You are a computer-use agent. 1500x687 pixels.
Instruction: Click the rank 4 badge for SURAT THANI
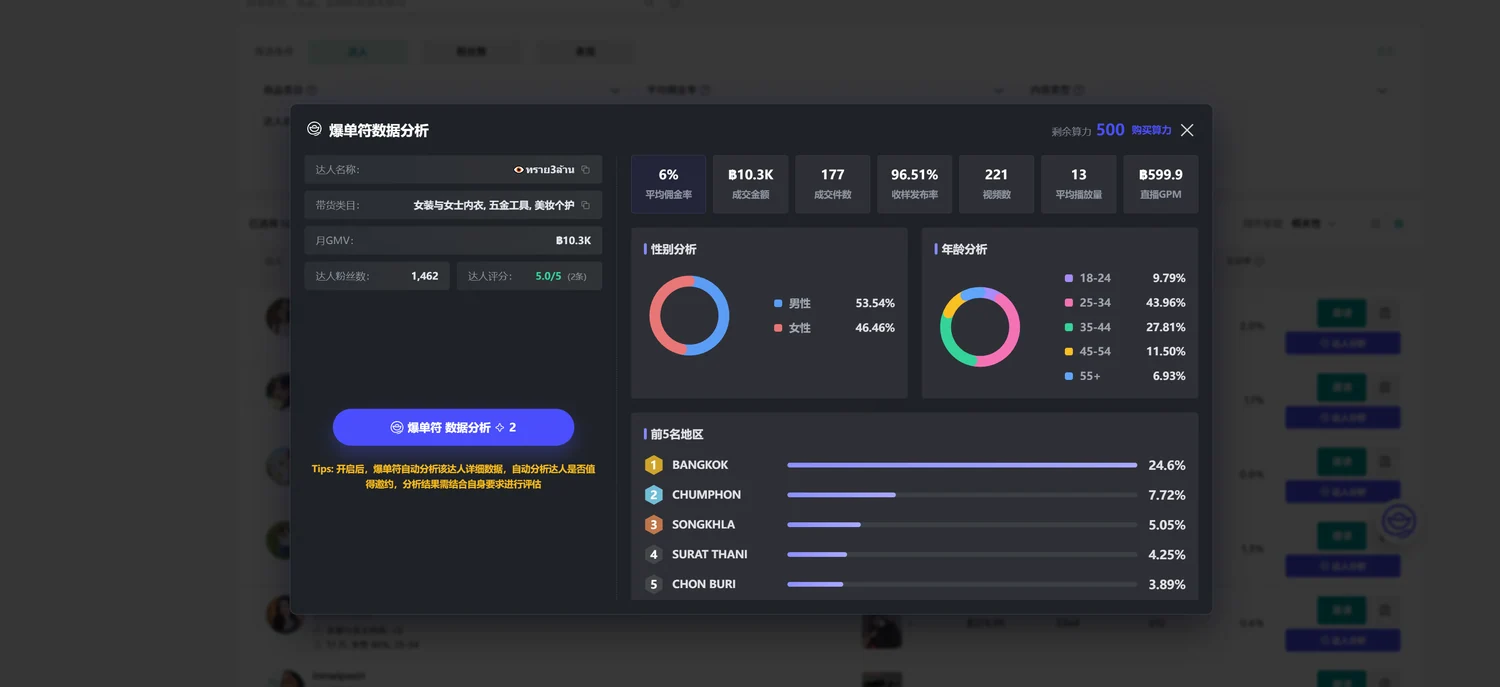coord(654,555)
